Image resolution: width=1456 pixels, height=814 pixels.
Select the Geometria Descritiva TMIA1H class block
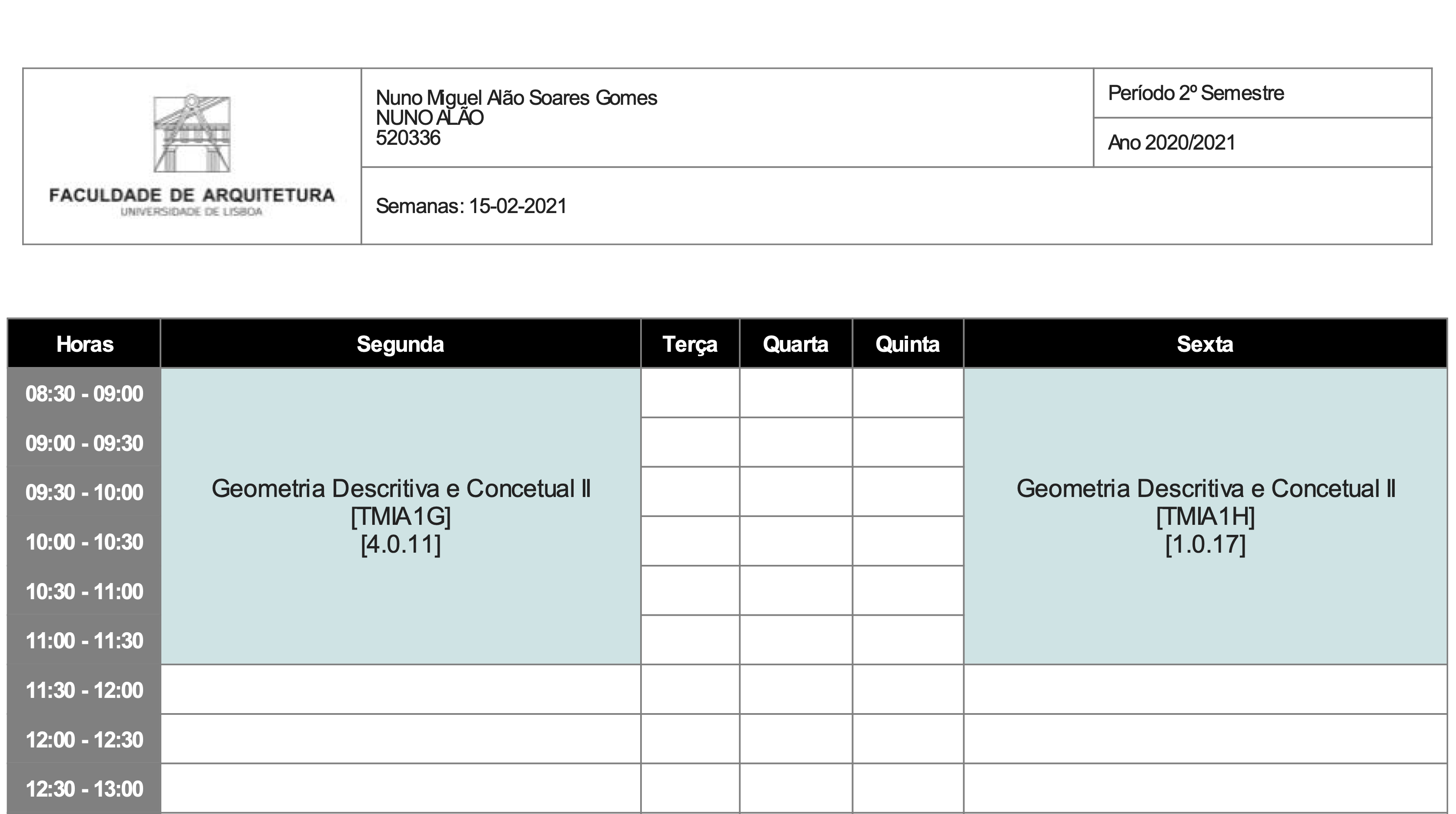(x=1205, y=516)
